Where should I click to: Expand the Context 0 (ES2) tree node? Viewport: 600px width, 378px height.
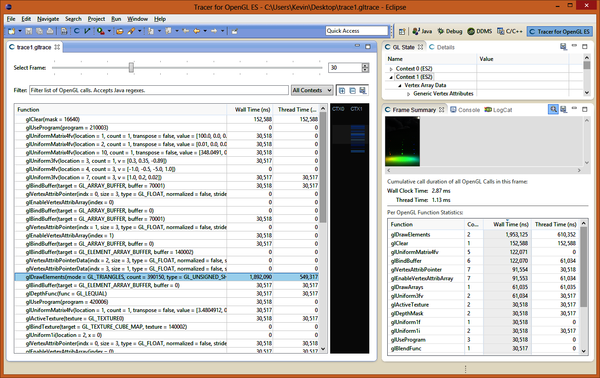[x=391, y=69]
